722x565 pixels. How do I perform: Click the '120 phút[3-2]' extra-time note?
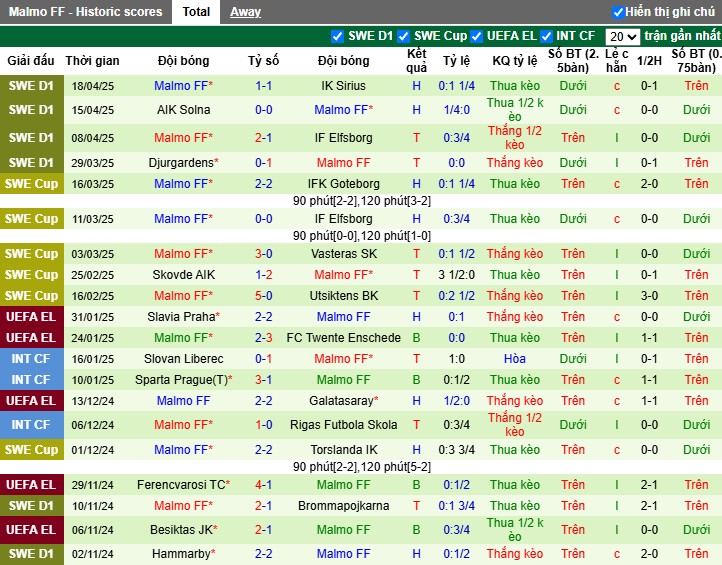[x=396, y=201]
